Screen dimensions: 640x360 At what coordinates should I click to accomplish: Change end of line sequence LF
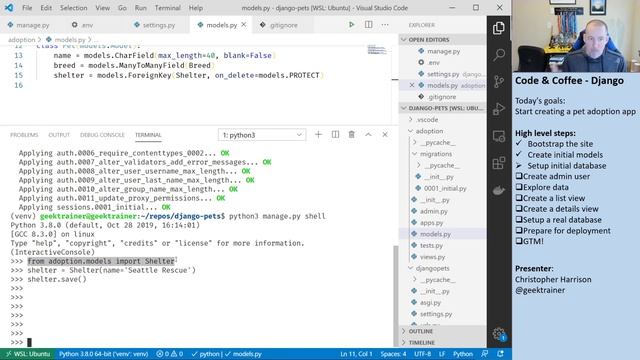(x=442, y=354)
